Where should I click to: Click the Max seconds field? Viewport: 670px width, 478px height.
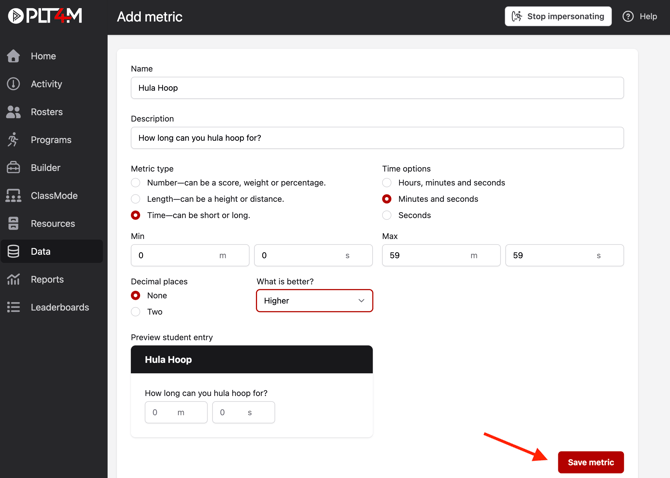(x=564, y=255)
